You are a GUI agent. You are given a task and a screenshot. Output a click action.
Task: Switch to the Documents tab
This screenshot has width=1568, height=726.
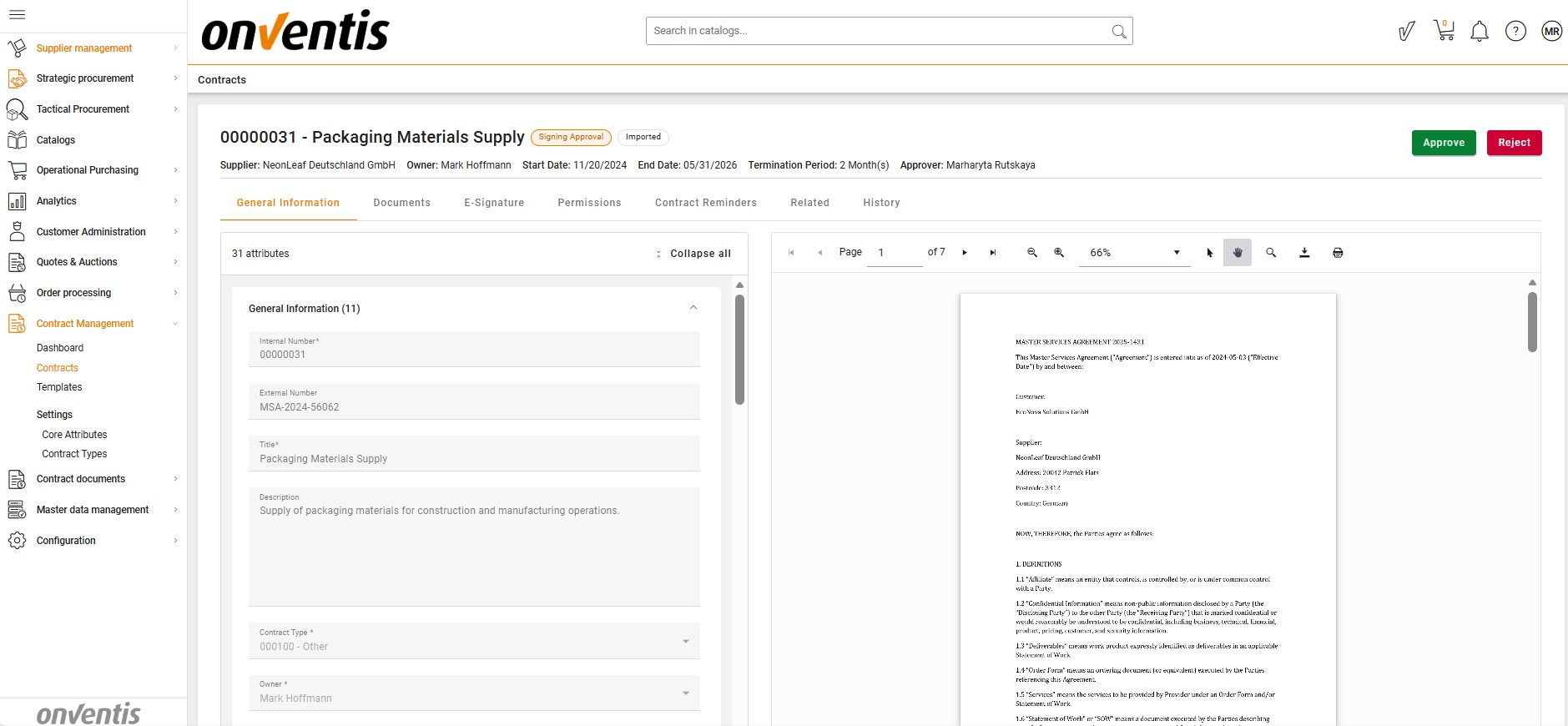pyautogui.click(x=401, y=203)
